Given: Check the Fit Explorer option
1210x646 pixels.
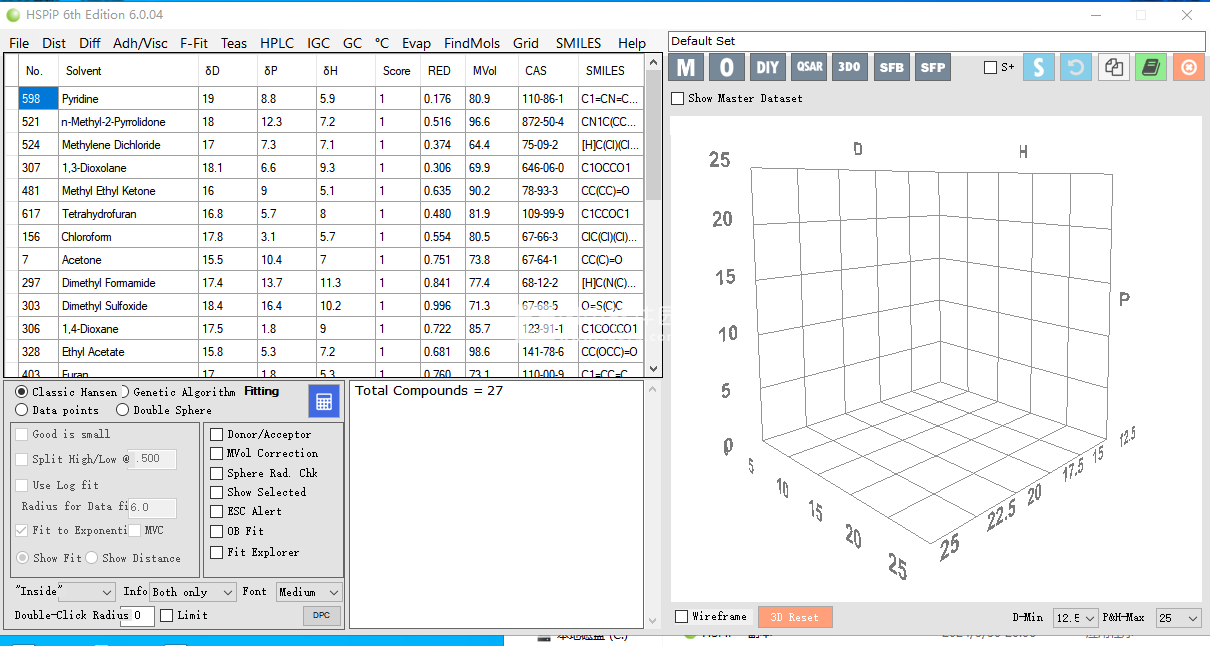Looking at the screenshot, I should tap(216, 552).
